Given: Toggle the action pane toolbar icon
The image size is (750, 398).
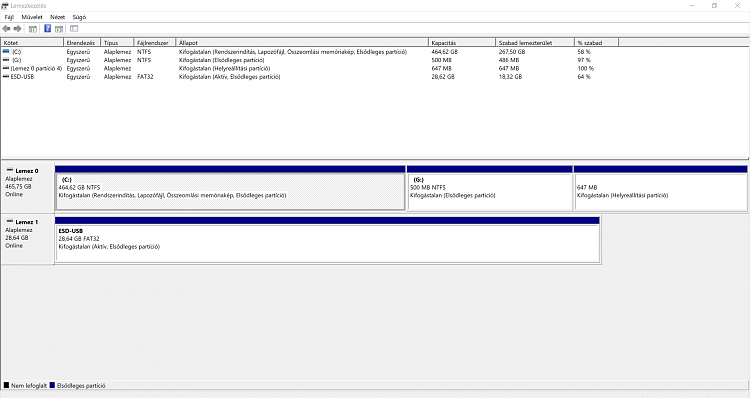Looking at the screenshot, I should coord(59,29).
